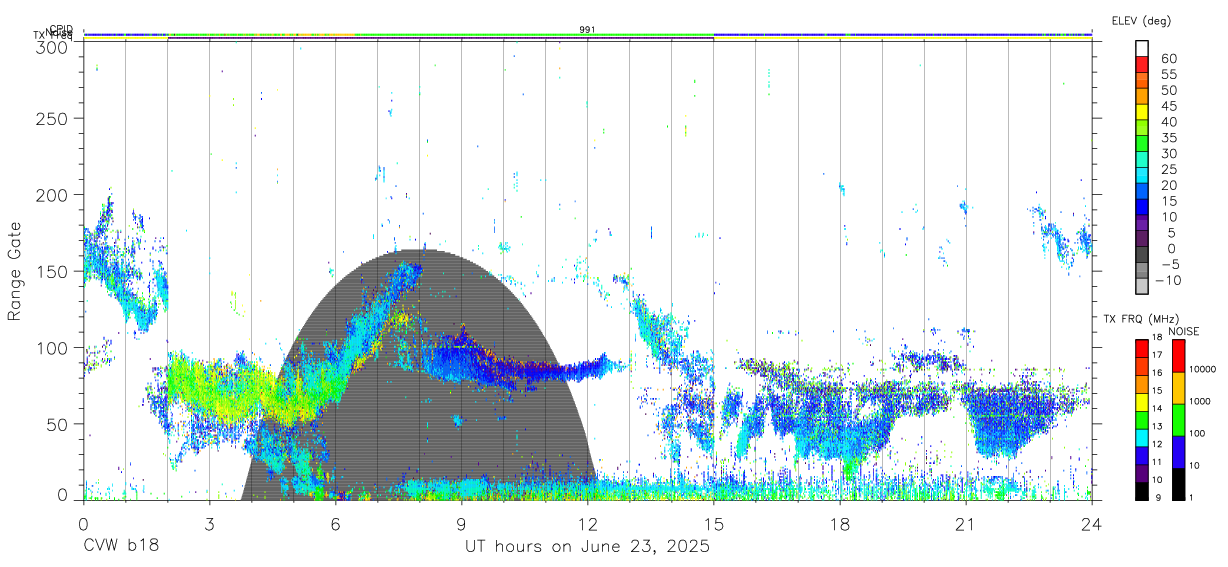The image size is (1228, 567).
Task: Click the 100 tick on Range Gate axis
Action: click(52, 347)
